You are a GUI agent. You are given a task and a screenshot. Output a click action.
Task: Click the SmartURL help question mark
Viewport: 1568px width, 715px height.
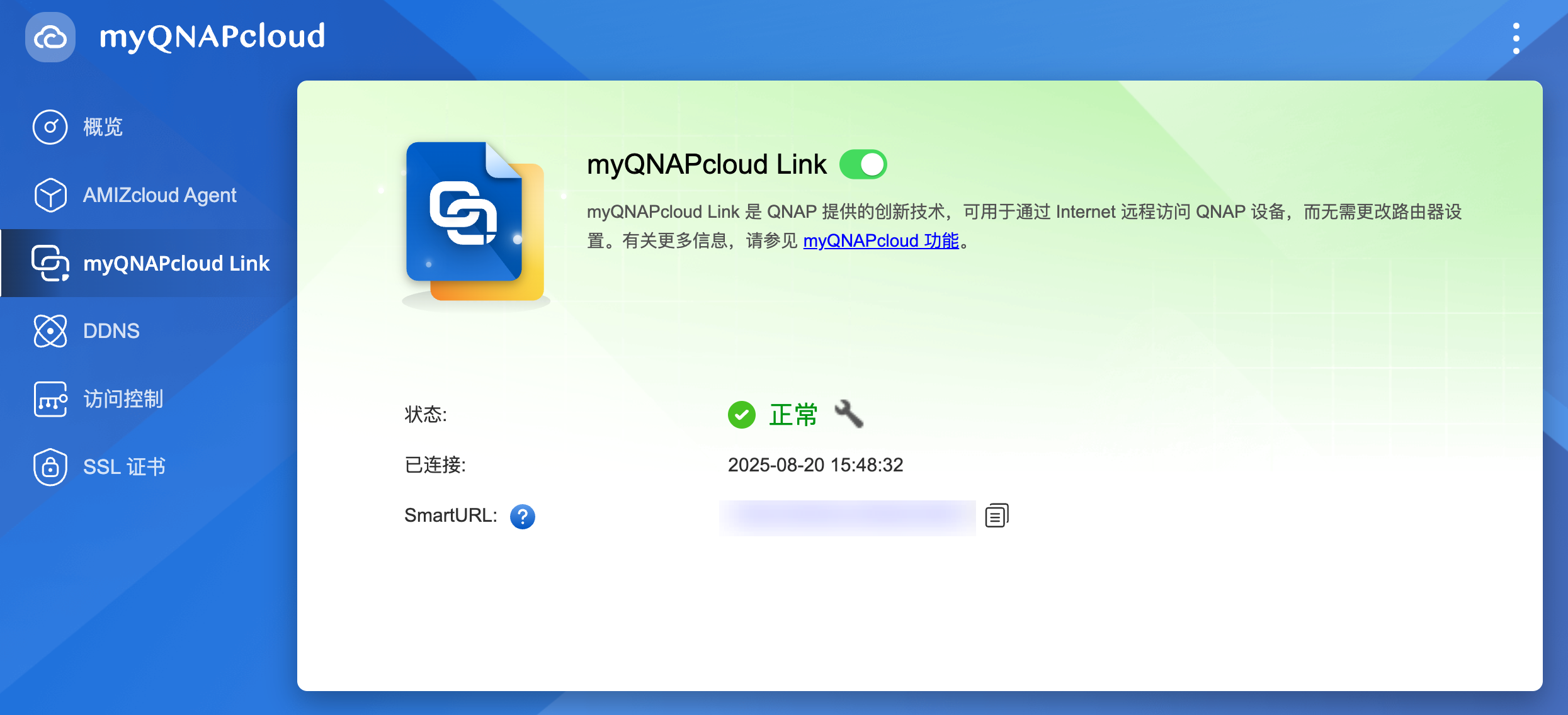tap(523, 517)
